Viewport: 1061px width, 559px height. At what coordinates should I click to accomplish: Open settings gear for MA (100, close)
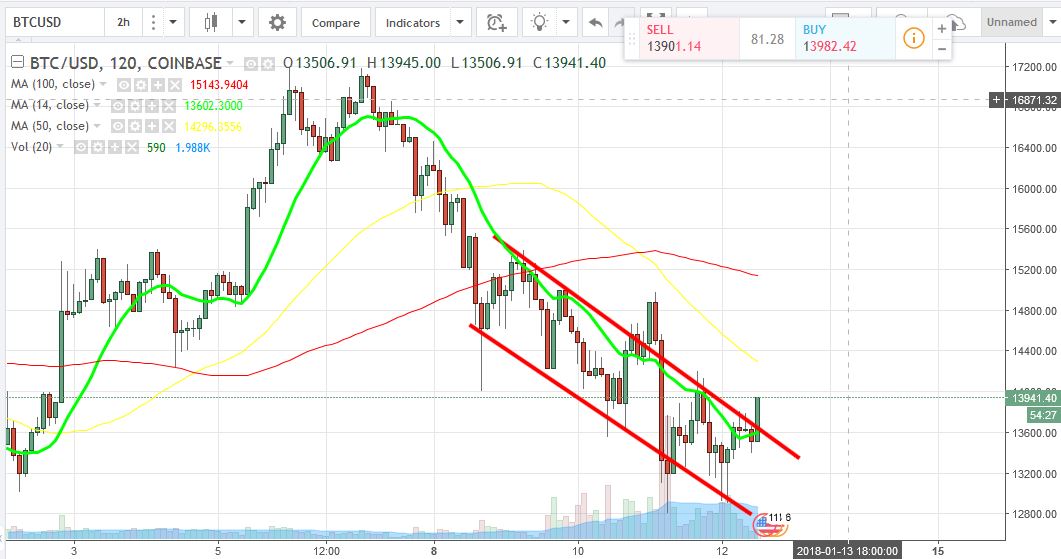coord(141,85)
